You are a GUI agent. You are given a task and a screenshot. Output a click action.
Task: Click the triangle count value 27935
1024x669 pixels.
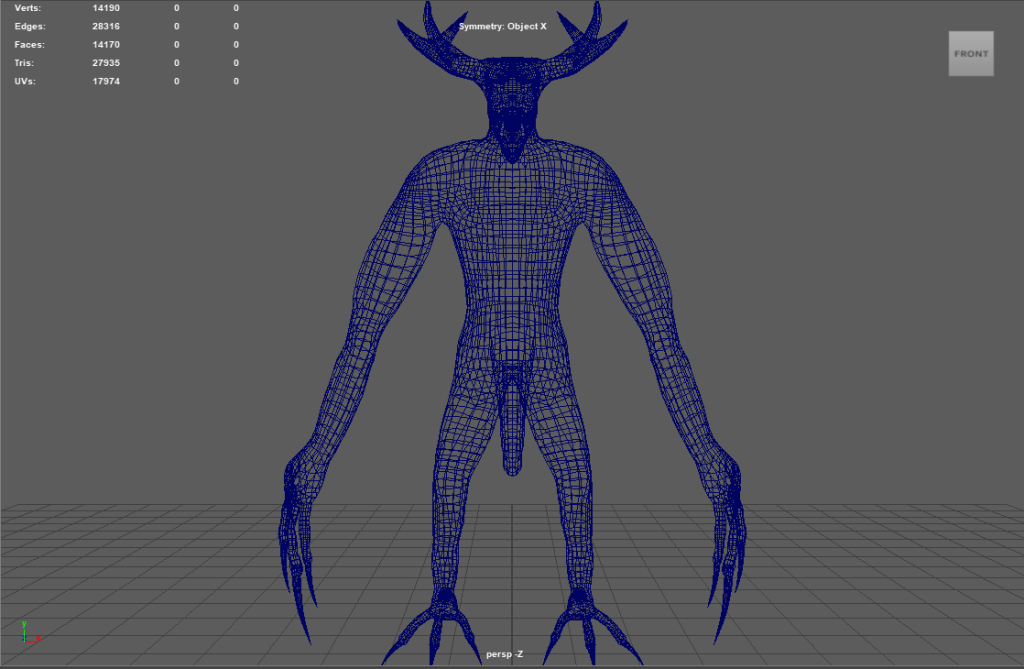coord(106,63)
